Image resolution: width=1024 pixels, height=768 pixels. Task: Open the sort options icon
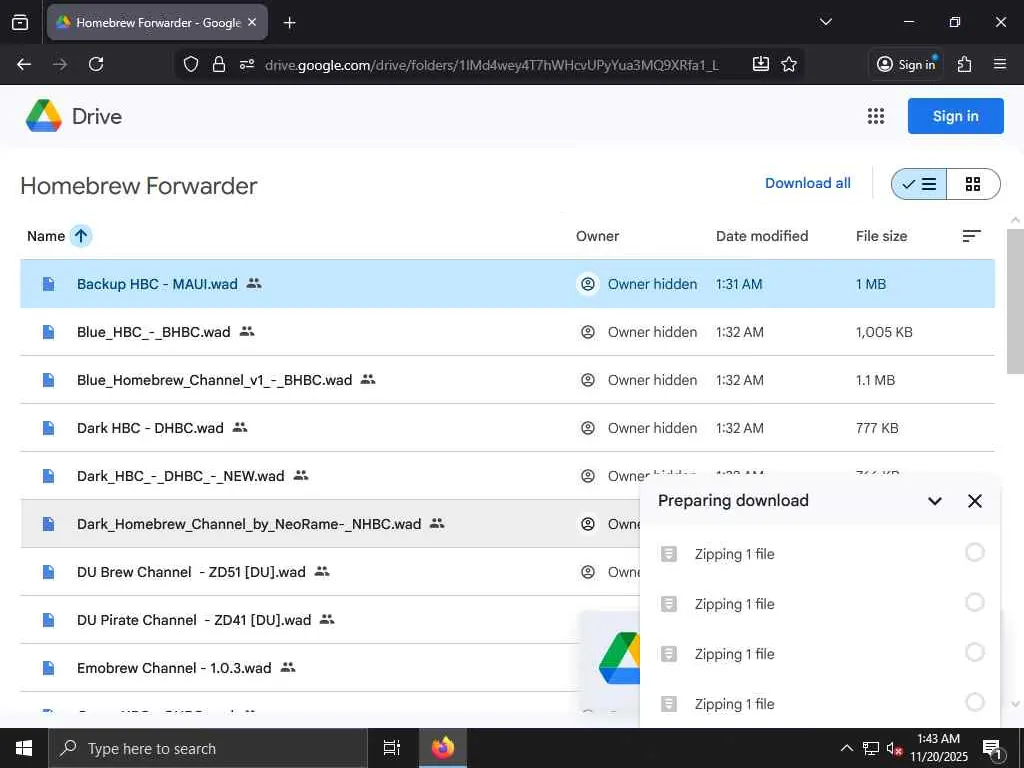(971, 236)
